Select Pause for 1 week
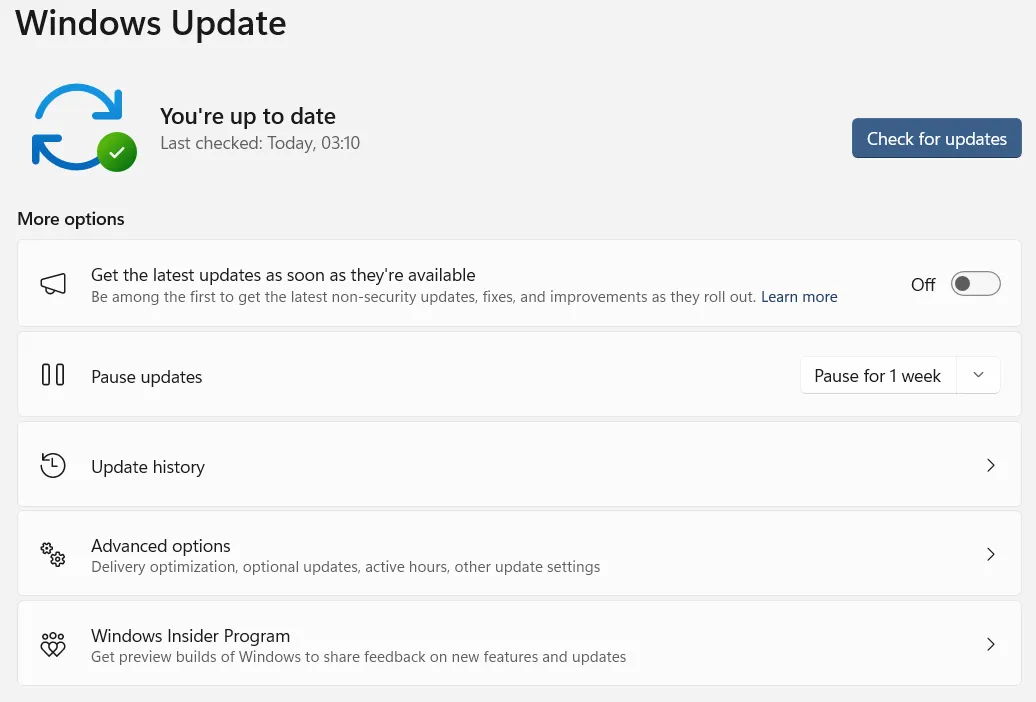 point(878,375)
